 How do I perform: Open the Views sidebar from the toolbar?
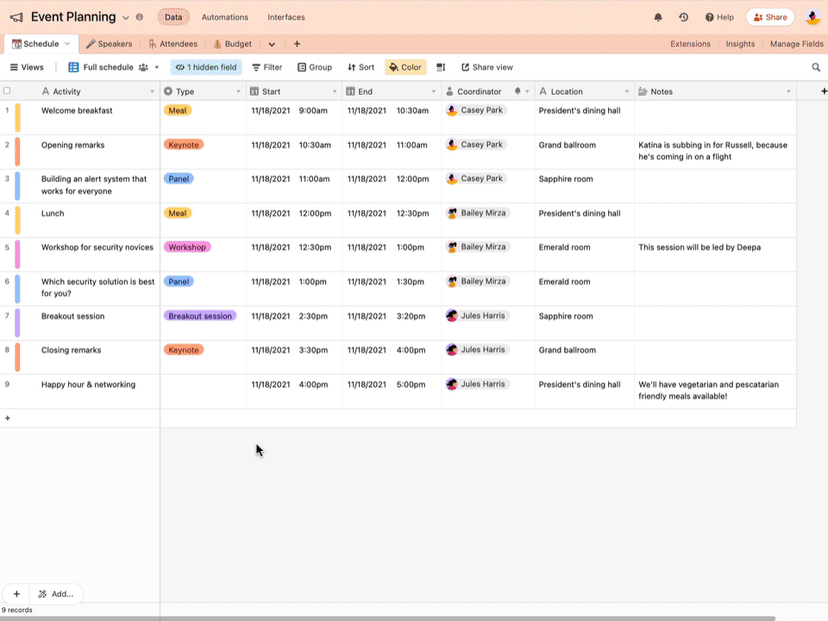point(27,67)
